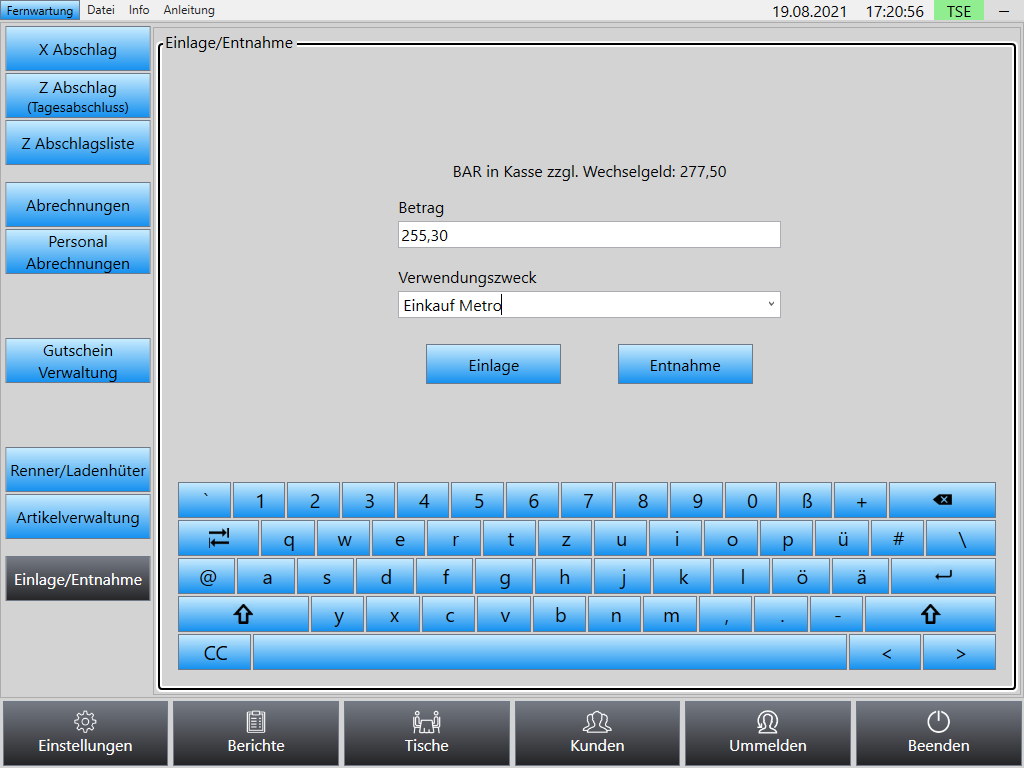The height and width of the screenshot is (768, 1024).
Task: Select Ummelden switch user icon
Action: [767, 733]
